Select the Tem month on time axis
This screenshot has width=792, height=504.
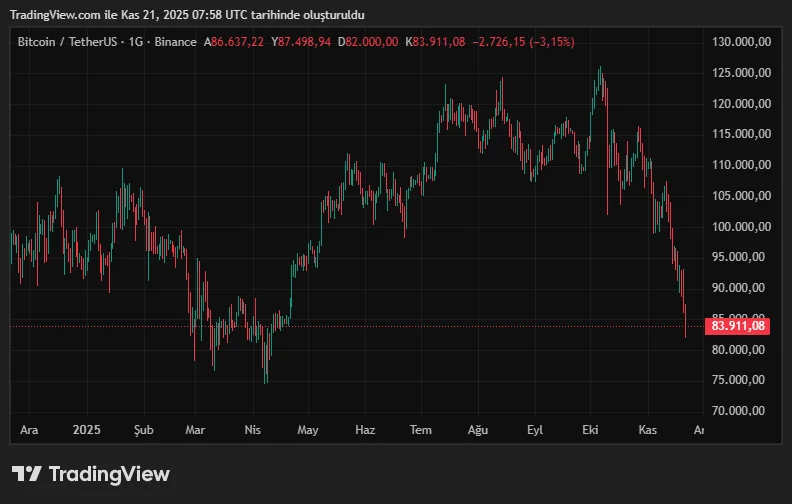click(x=421, y=430)
